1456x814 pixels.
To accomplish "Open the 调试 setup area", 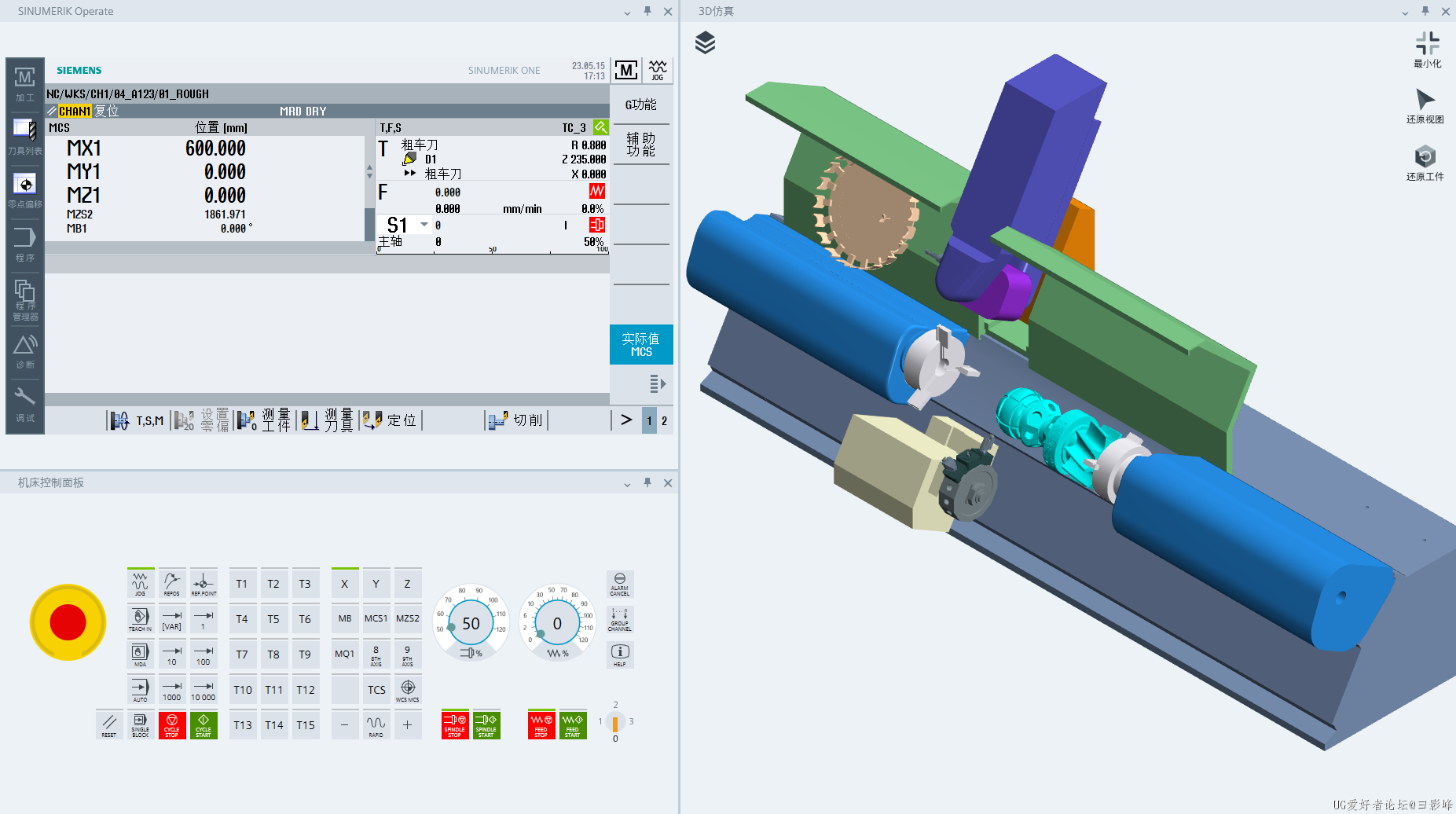I will [25, 405].
